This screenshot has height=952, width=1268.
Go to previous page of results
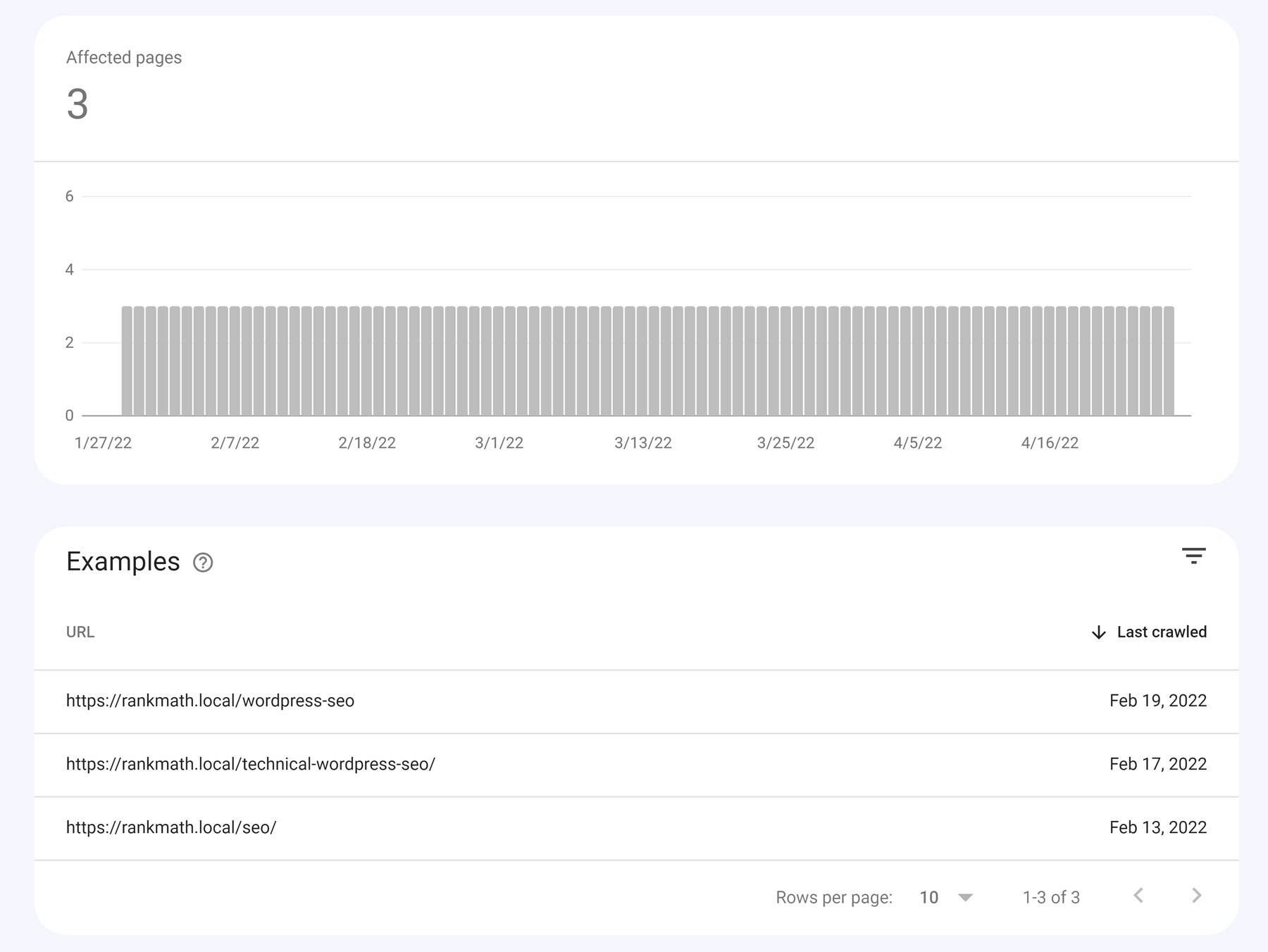tap(1138, 896)
